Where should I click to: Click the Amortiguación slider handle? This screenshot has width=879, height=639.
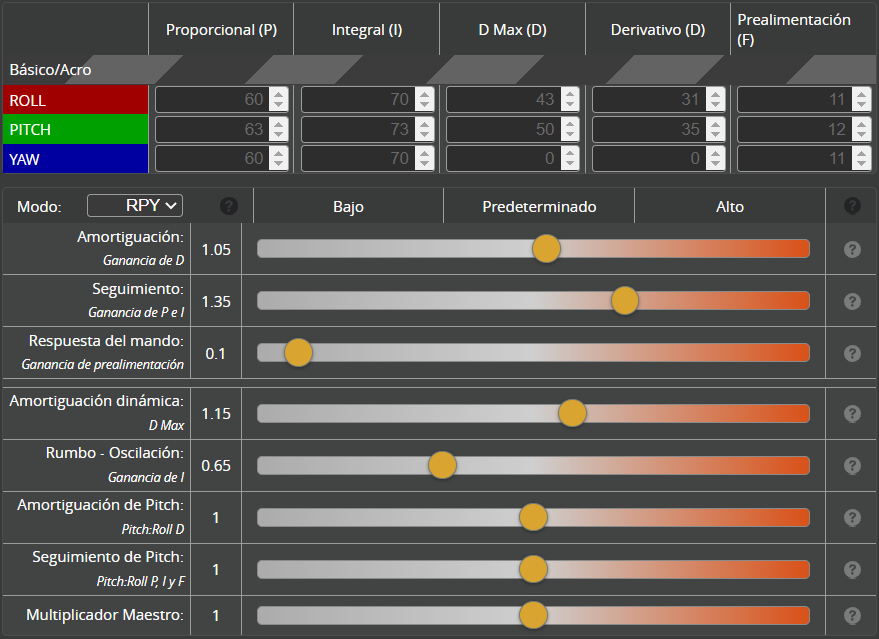coord(546,249)
